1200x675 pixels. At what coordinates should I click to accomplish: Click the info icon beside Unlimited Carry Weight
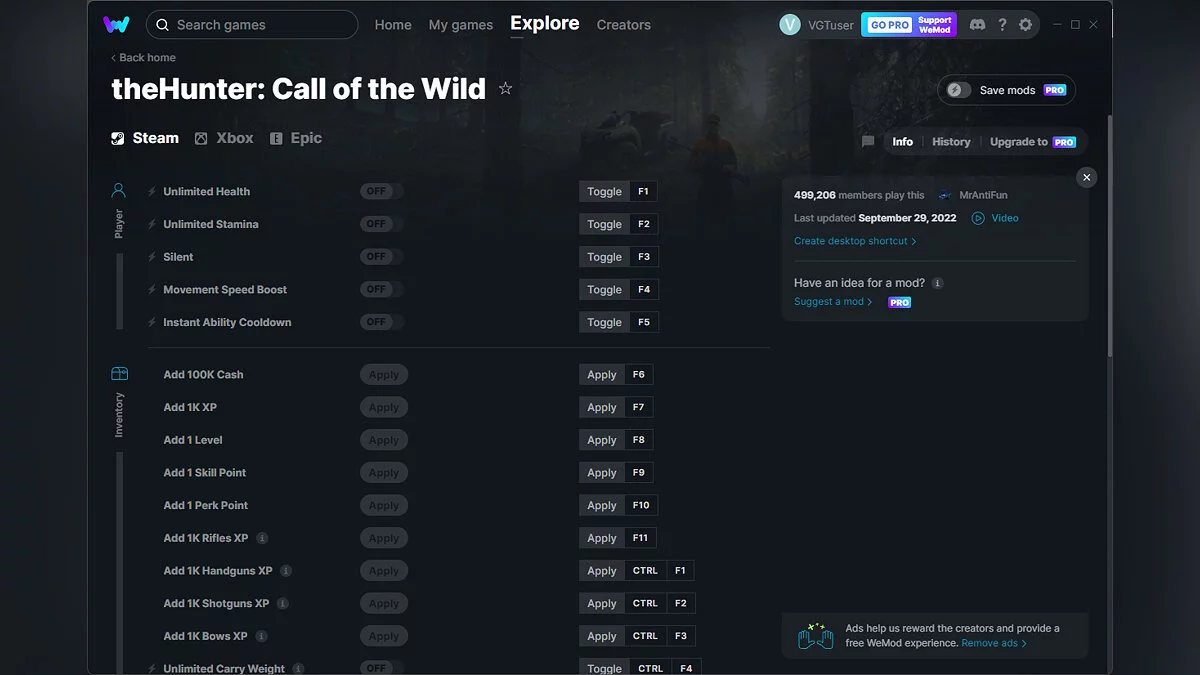click(298, 668)
